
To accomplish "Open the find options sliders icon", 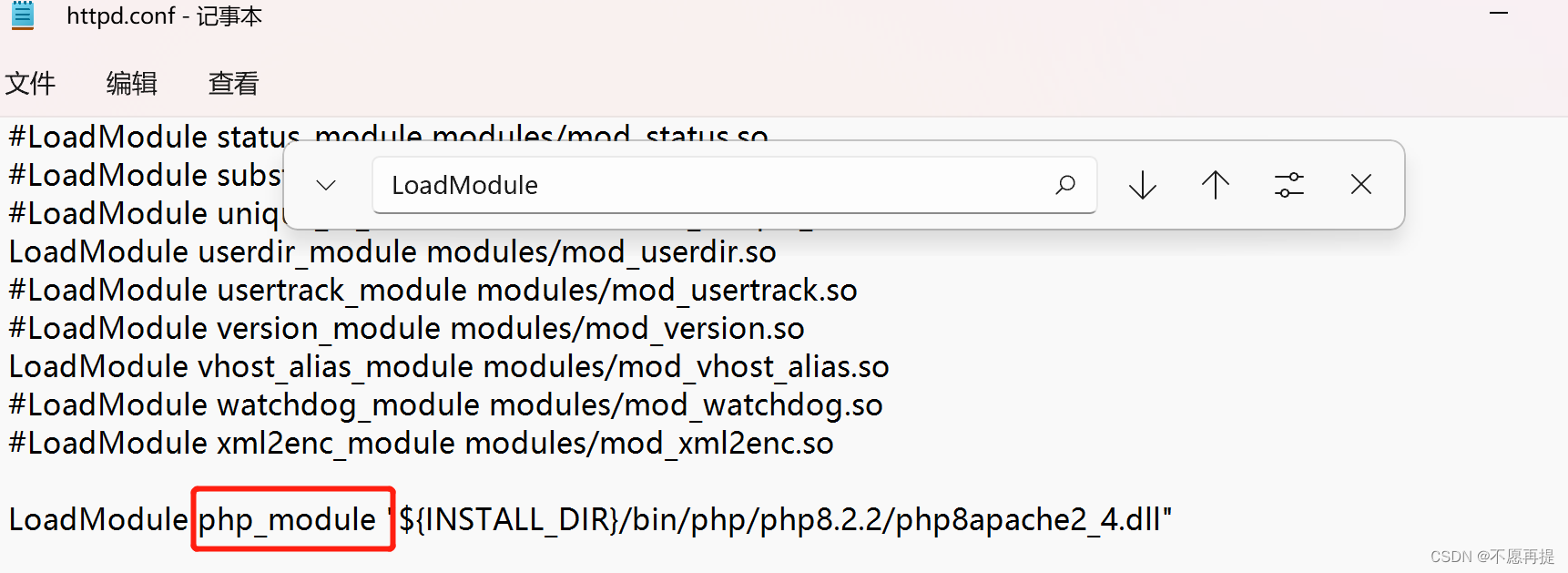I will (1288, 184).
